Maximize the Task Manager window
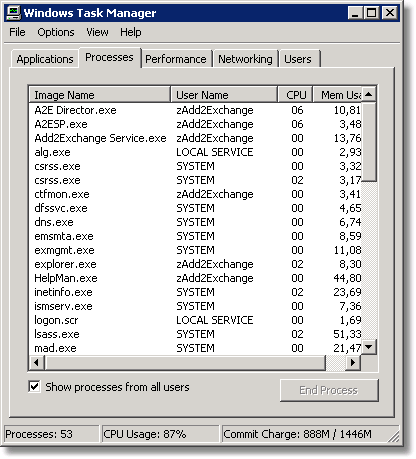 [372, 13]
